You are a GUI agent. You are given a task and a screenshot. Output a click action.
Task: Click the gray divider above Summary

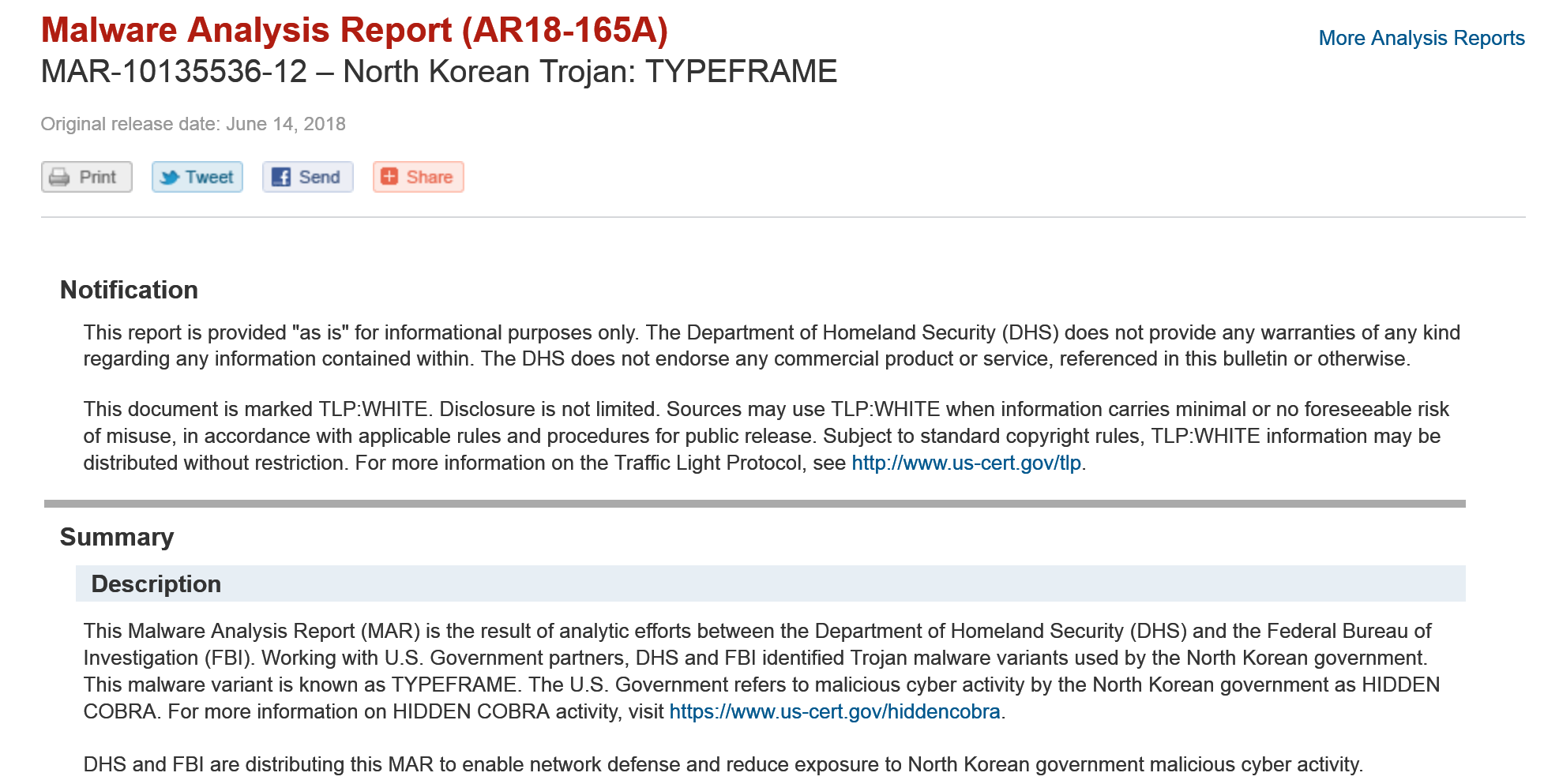[x=754, y=504]
